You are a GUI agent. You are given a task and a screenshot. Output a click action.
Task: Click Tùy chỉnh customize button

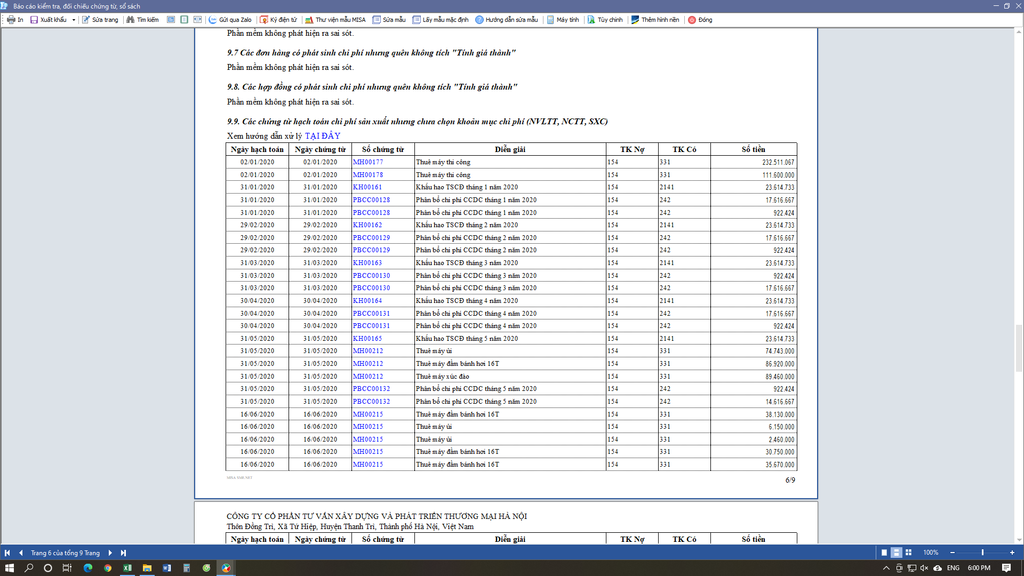[x=605, y=20]
